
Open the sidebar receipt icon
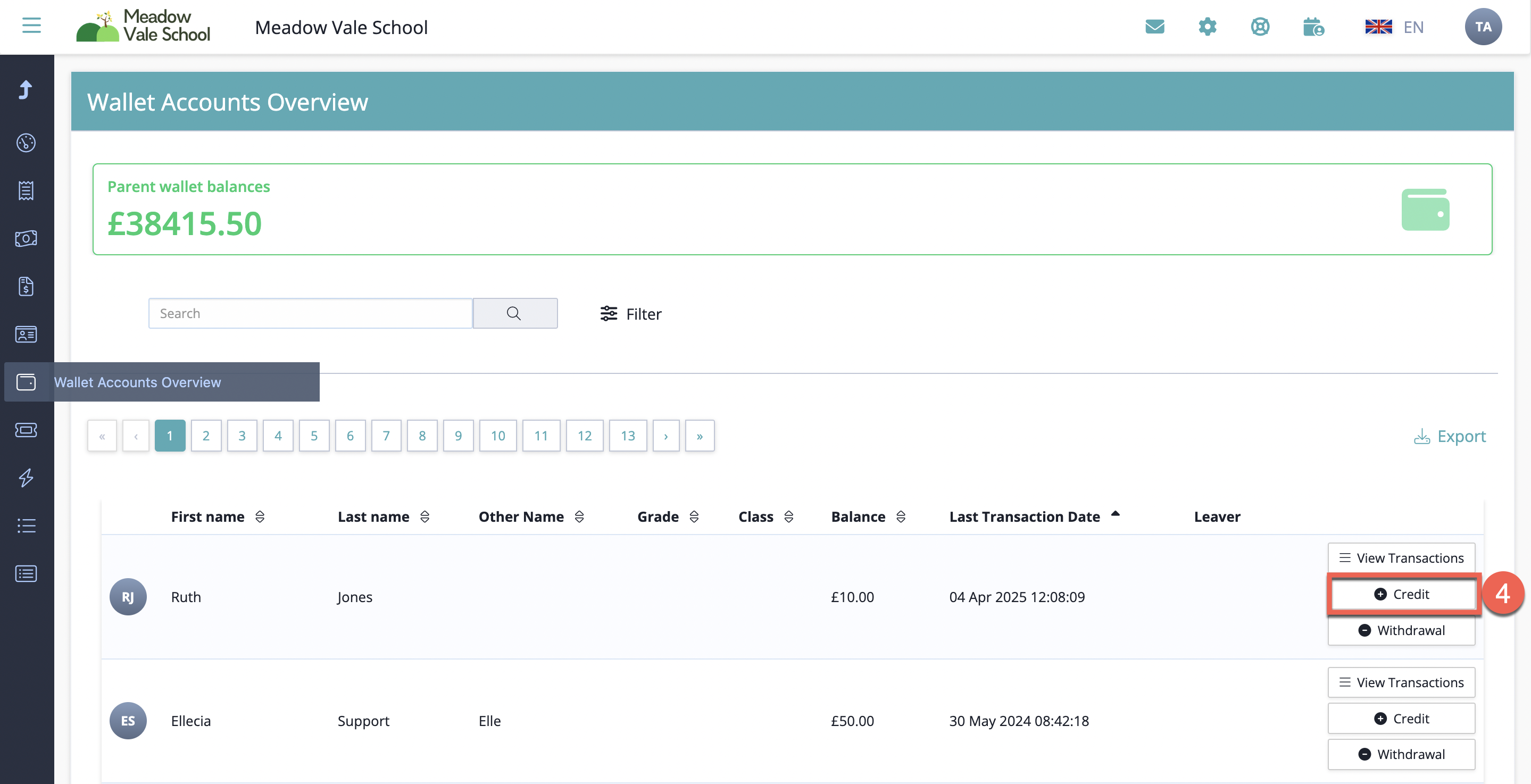pos(26,191)
